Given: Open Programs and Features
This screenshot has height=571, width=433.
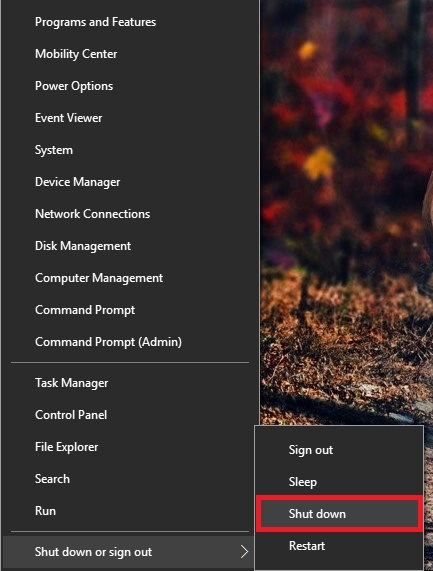Looking at the screenshot, I should tap(129, 22).
